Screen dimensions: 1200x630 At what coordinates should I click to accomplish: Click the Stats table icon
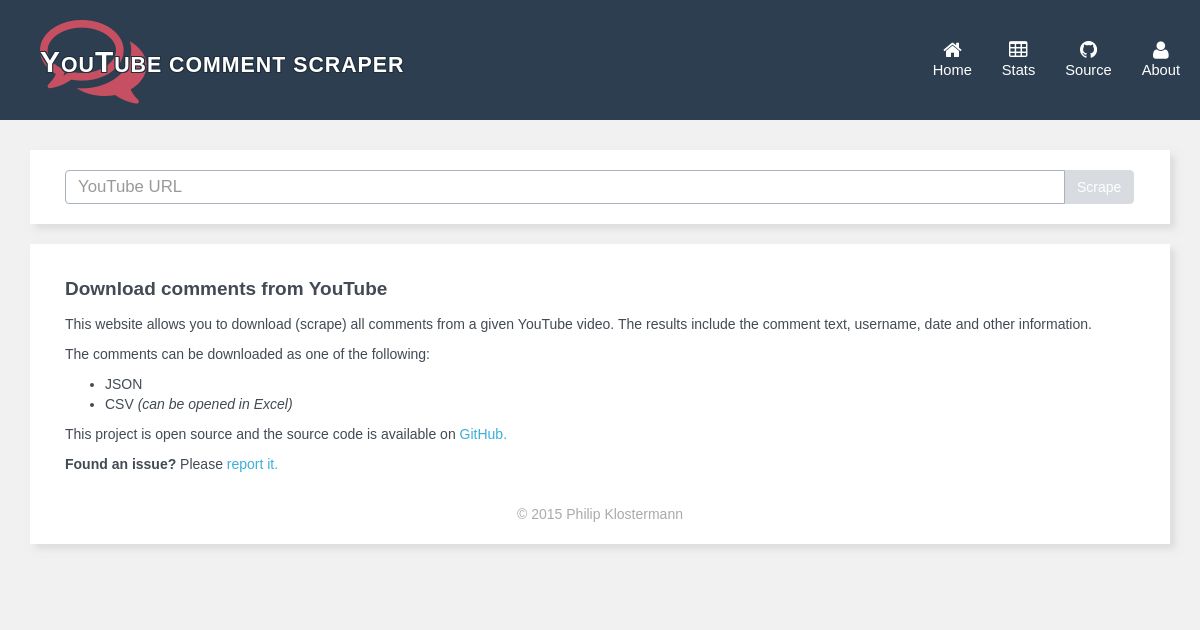coord(1018,49)
